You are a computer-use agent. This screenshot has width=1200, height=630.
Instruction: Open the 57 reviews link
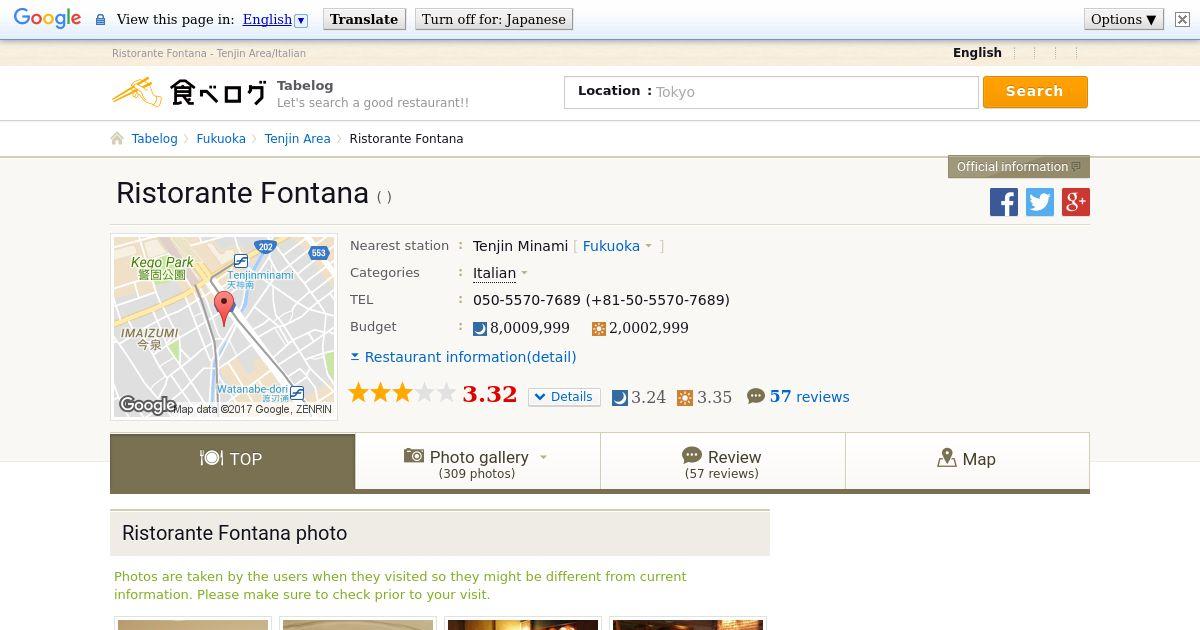pos(809,397)
